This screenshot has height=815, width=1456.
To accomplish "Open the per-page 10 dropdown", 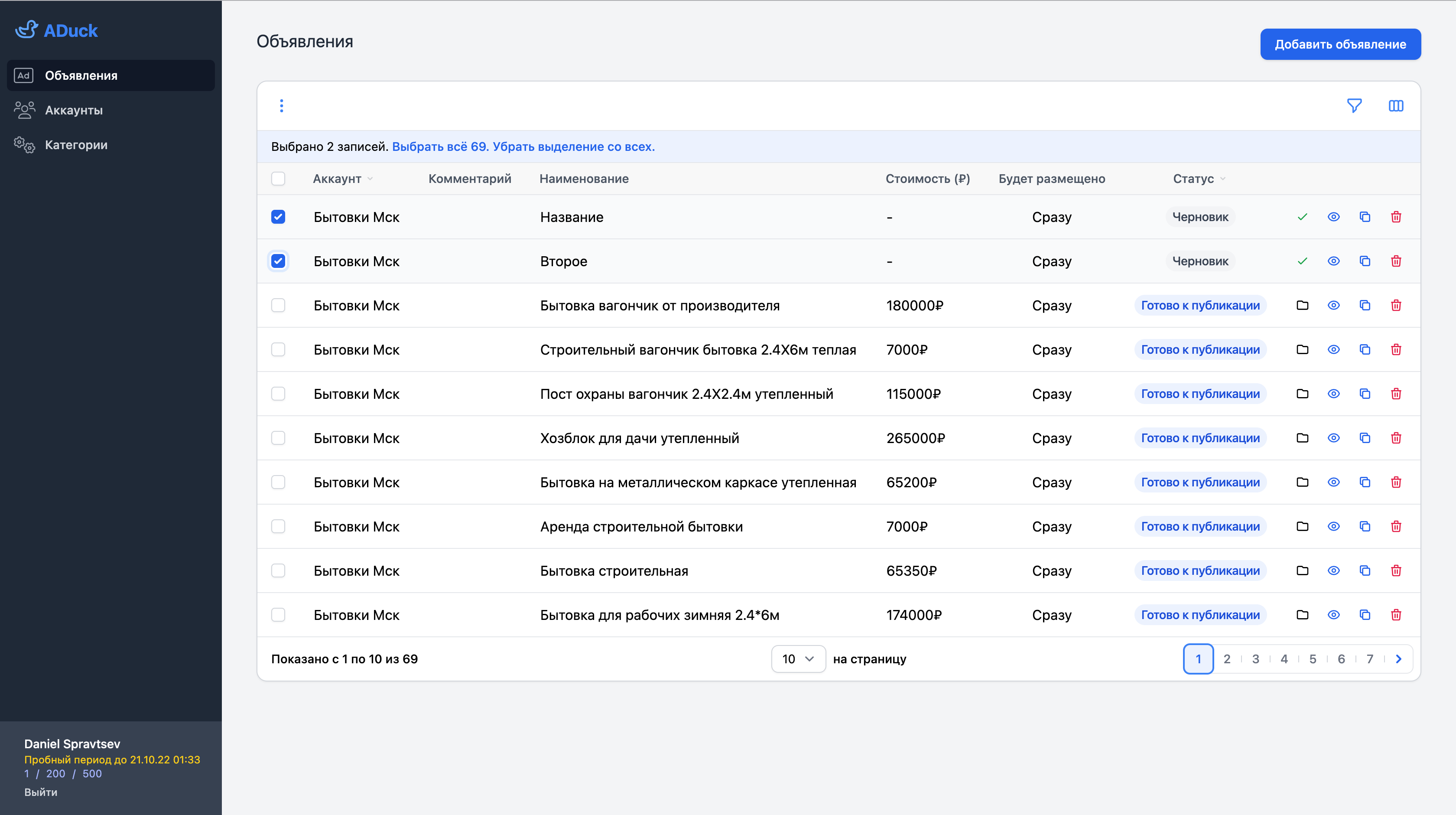I will point(798,659).
